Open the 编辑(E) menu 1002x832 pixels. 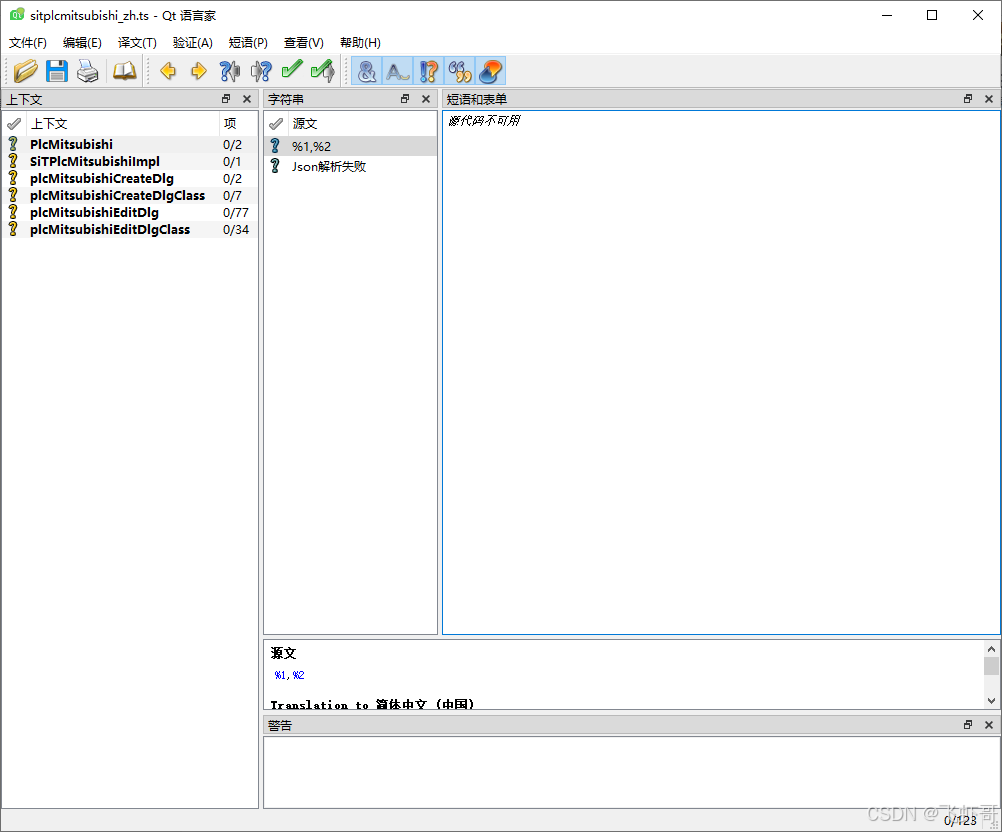[x=82, y=43]
